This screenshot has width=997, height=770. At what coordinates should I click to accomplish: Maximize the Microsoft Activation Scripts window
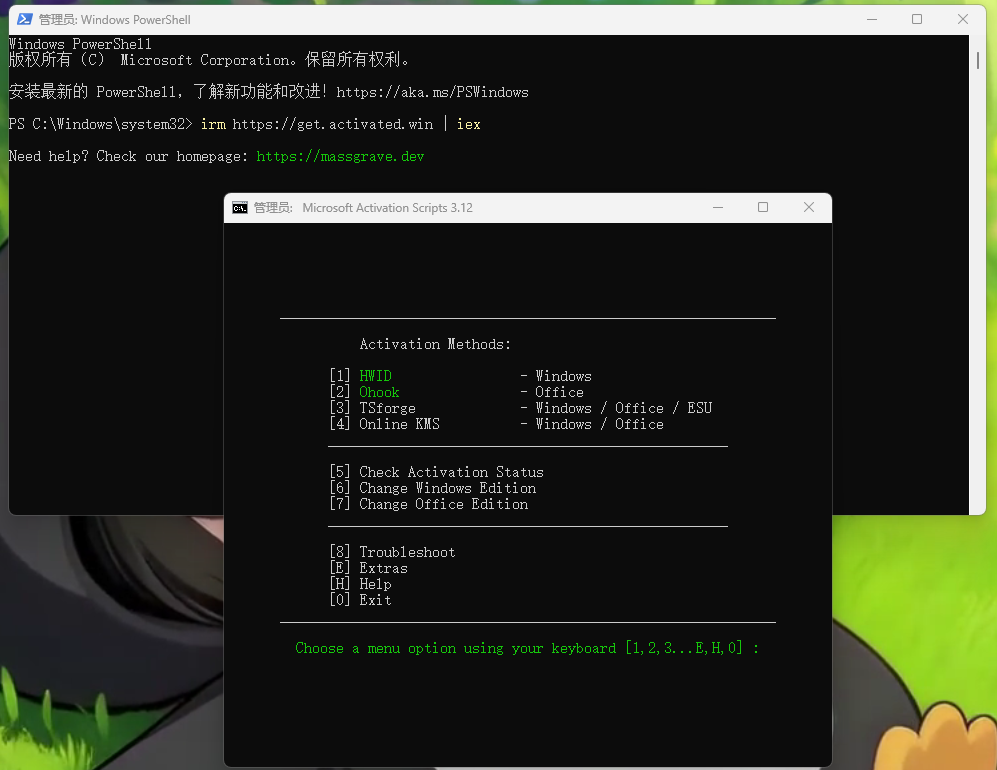[763, 207]
